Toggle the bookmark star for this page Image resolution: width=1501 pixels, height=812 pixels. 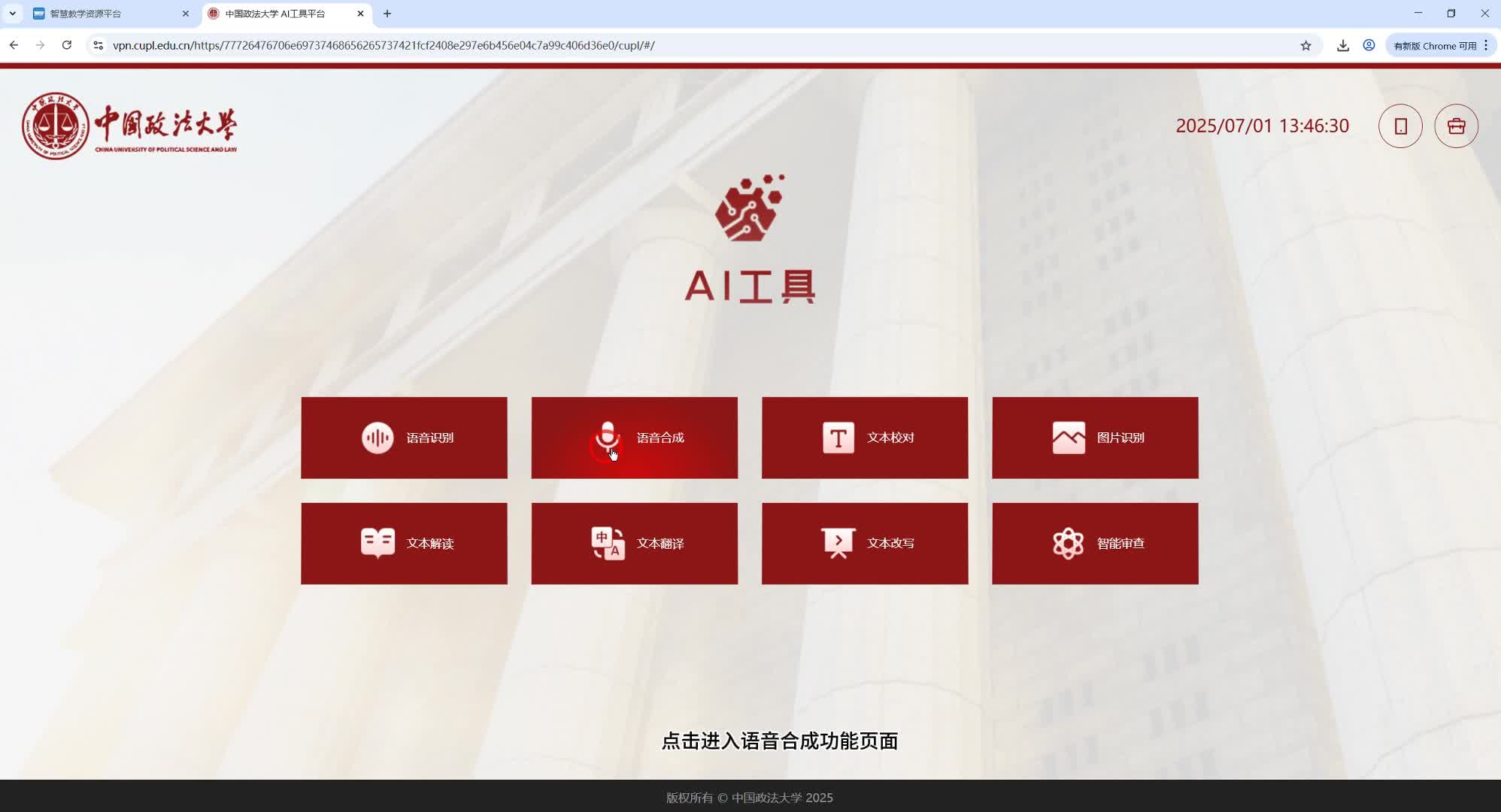click(1306, 45)
